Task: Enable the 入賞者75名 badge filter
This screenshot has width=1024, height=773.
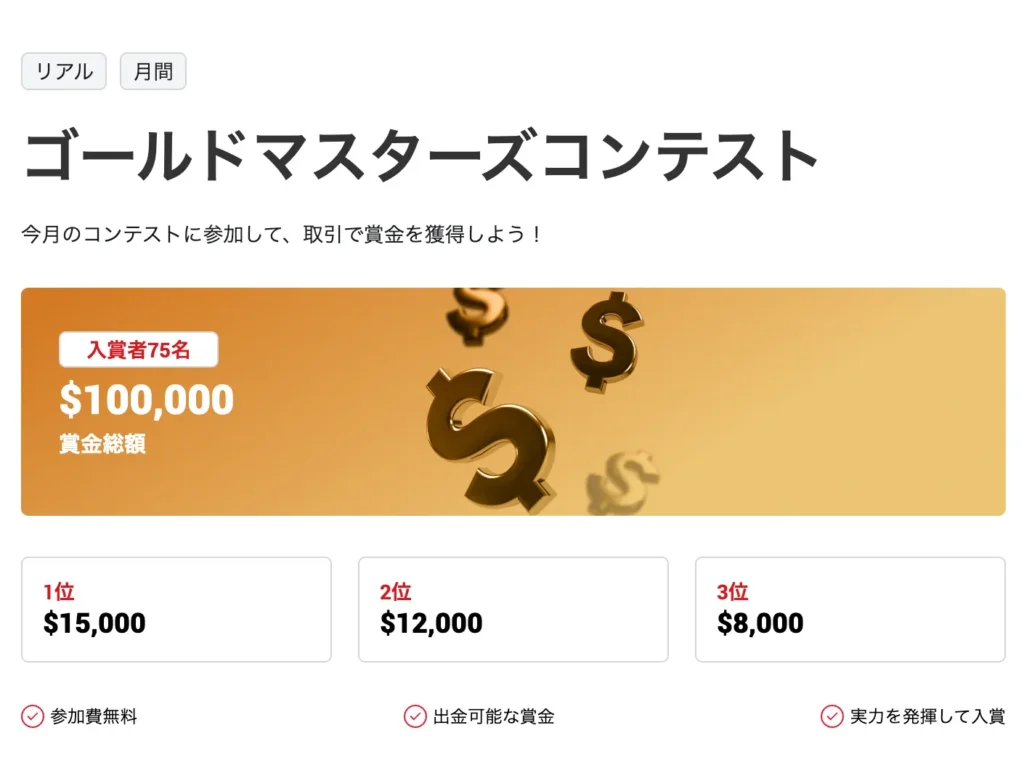Action: [138, 348]
